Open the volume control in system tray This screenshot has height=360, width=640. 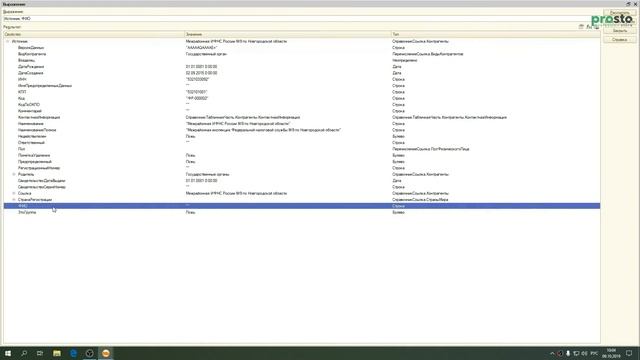584,353
